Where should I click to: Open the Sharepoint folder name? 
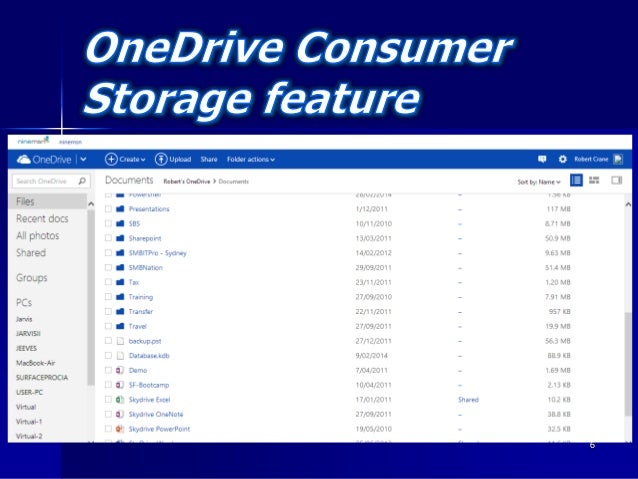[x=145, y=238]
